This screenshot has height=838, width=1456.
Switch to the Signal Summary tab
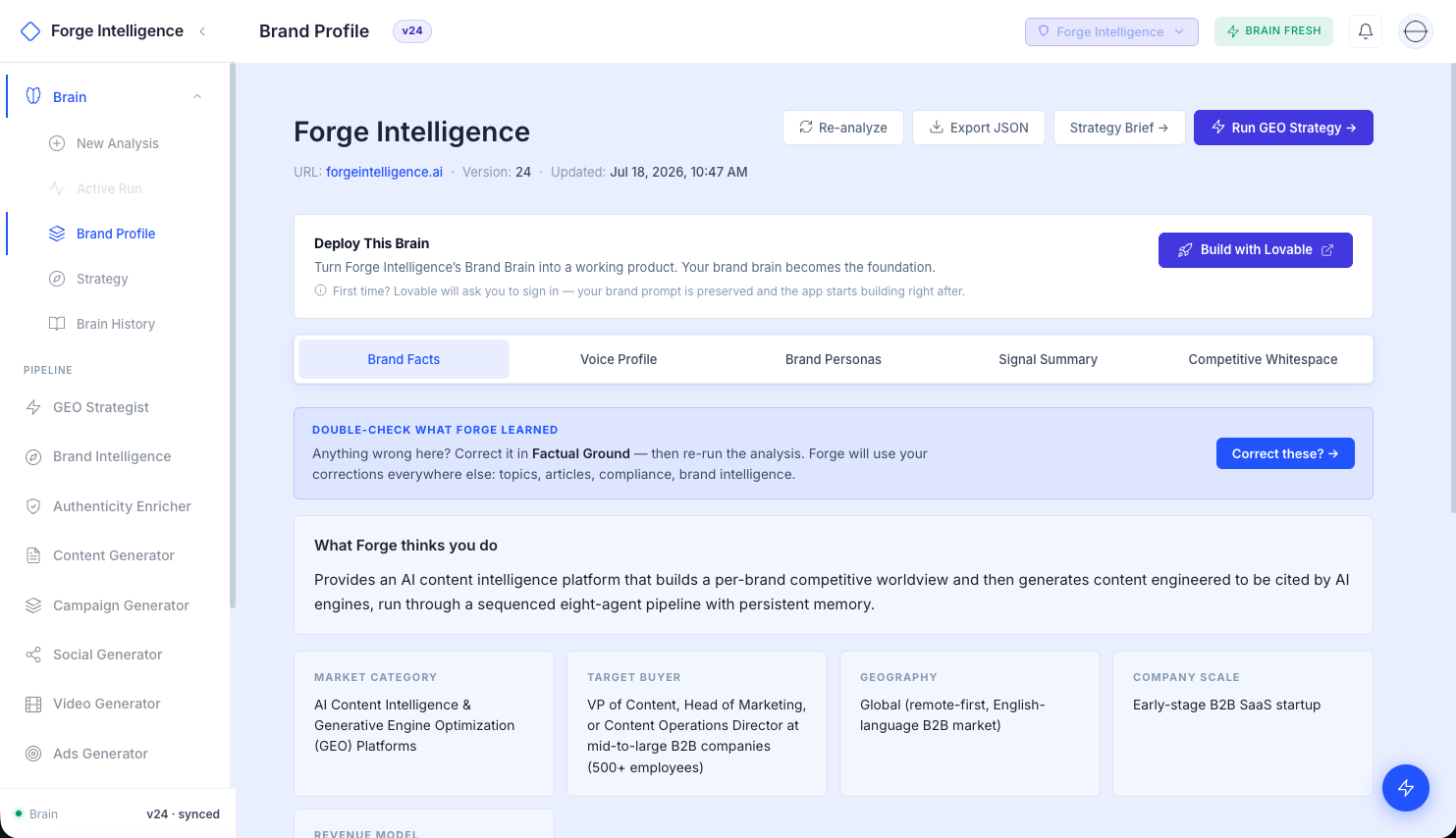click(1048, 359)
